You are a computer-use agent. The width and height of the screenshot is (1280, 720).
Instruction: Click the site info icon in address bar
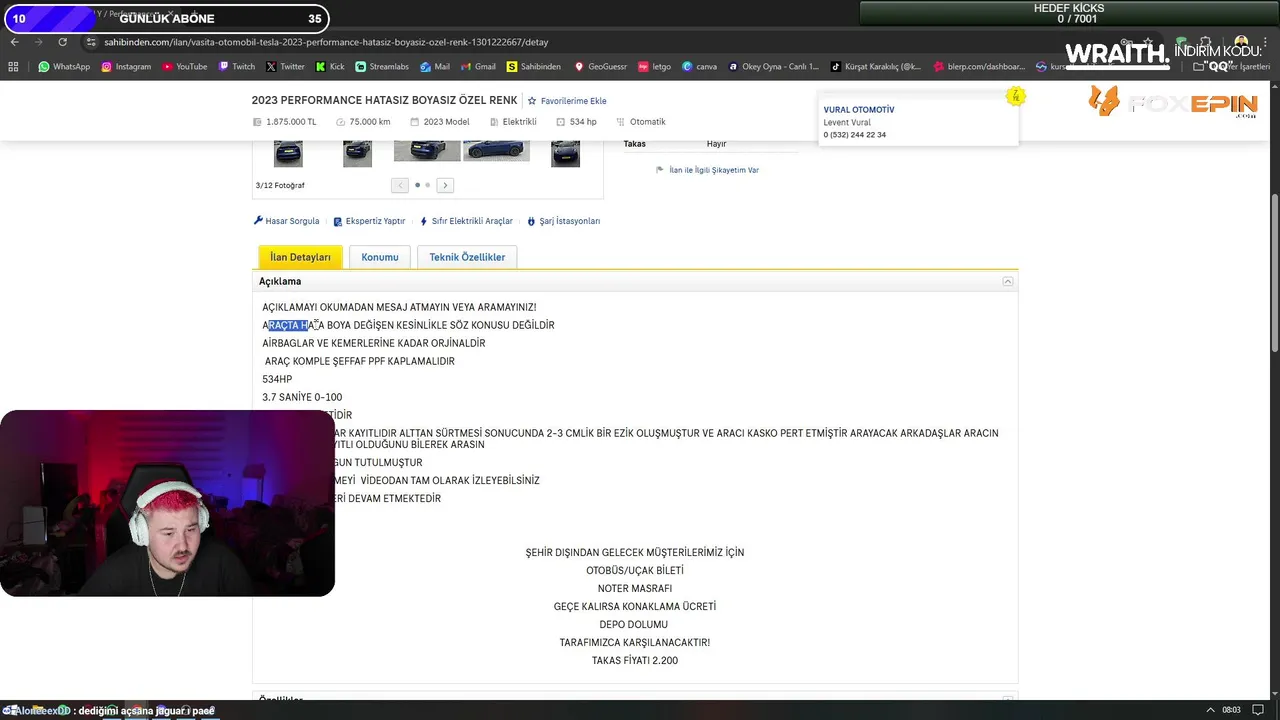click(91, 42)
